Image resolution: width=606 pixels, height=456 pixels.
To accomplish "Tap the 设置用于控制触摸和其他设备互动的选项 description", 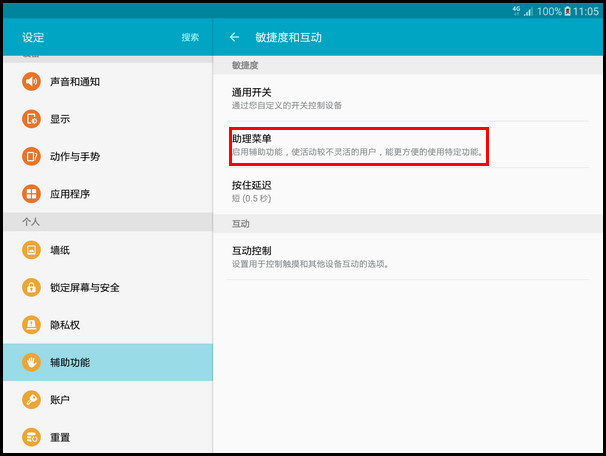I will [310, 264].
